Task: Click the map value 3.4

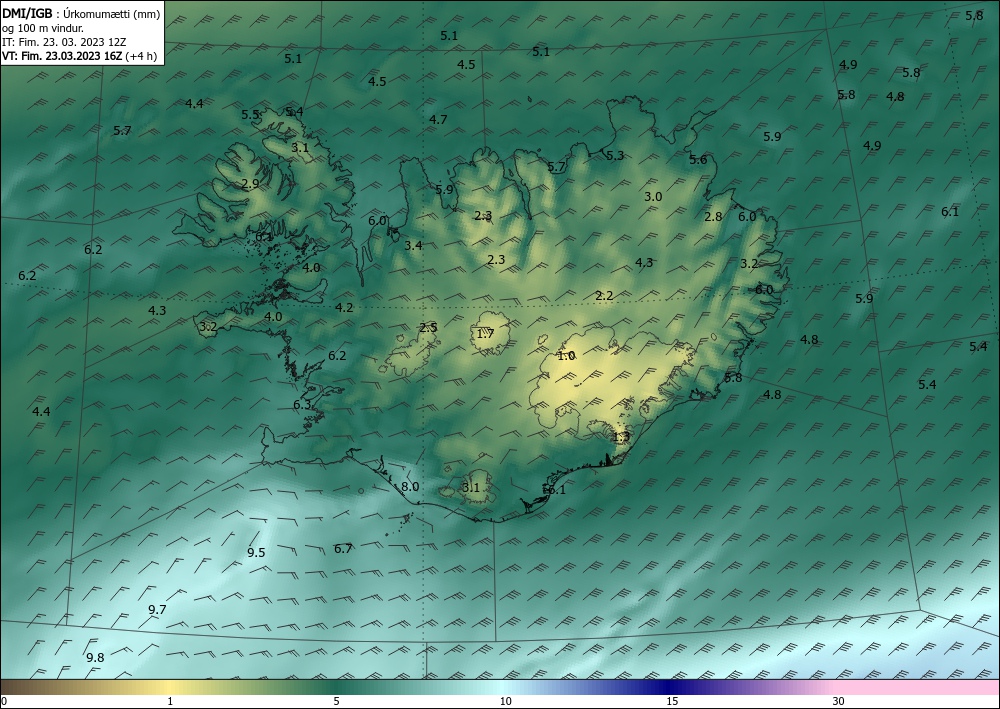Action: pos(413,245)
